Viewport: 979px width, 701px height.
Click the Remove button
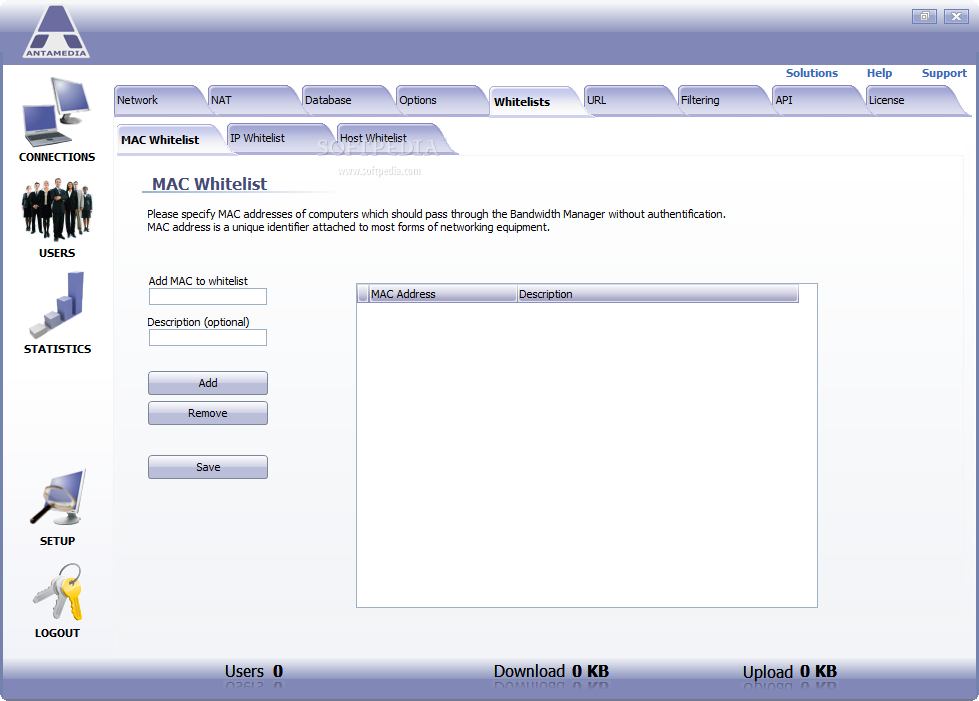click(x=208, y=413)
